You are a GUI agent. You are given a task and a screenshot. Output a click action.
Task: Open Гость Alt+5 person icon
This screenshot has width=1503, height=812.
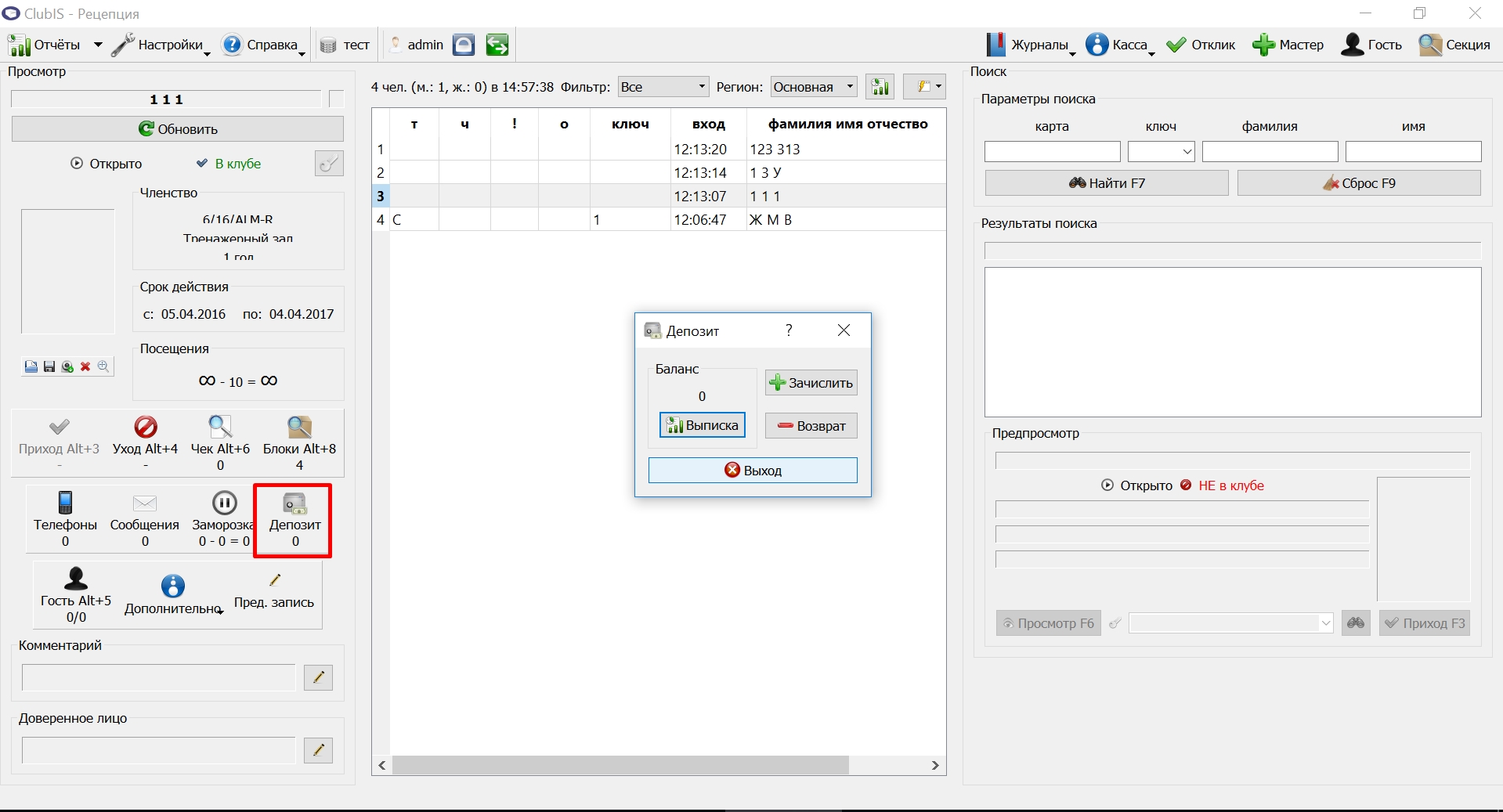pos(76,579)
